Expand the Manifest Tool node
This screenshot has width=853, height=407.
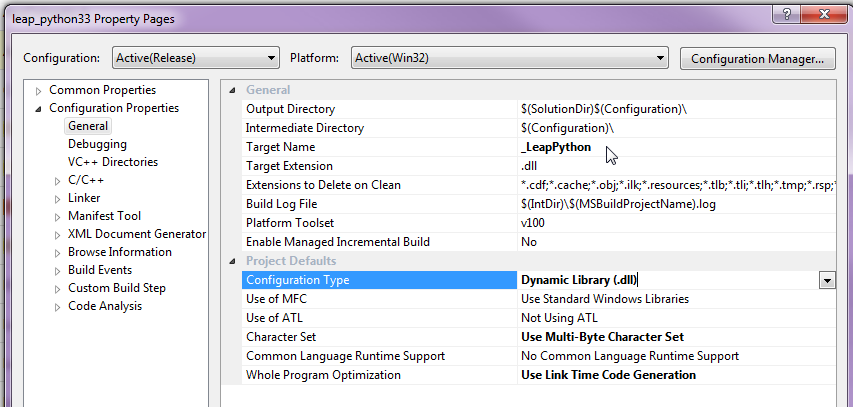[x=58, y=217]
